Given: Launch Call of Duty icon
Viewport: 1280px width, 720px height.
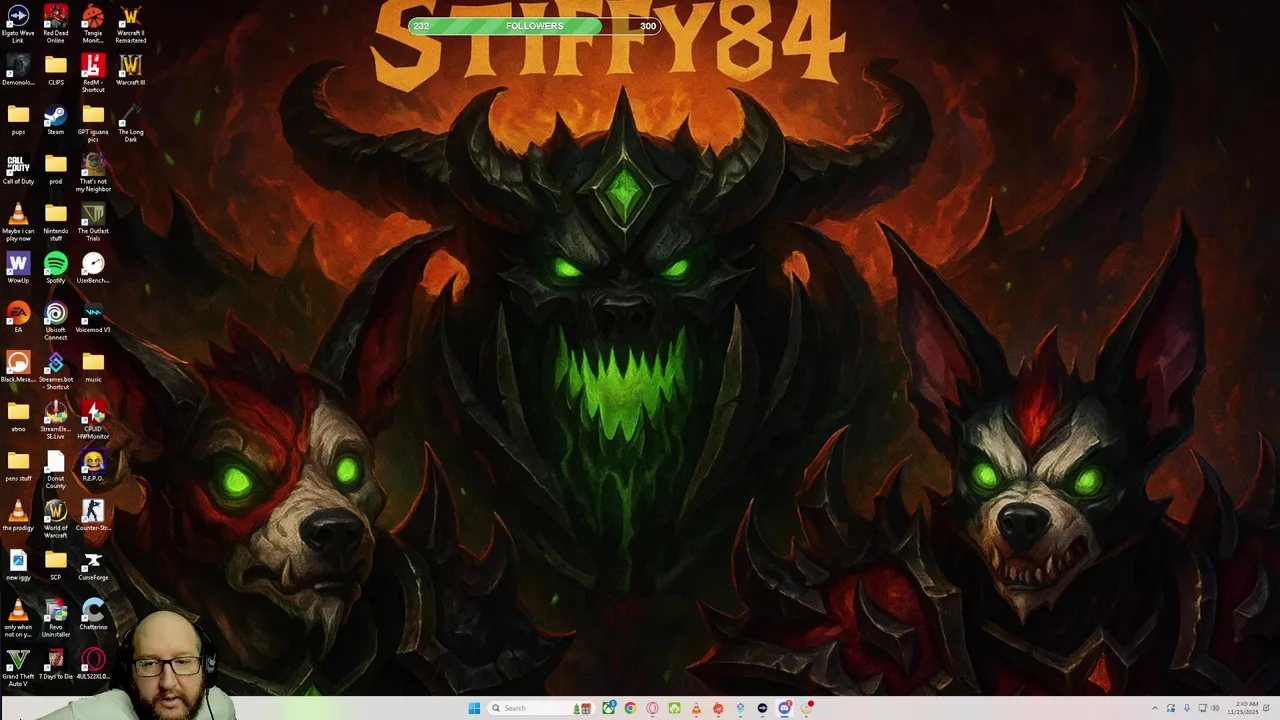Looking at the screenshot, I should pos(18,169).
